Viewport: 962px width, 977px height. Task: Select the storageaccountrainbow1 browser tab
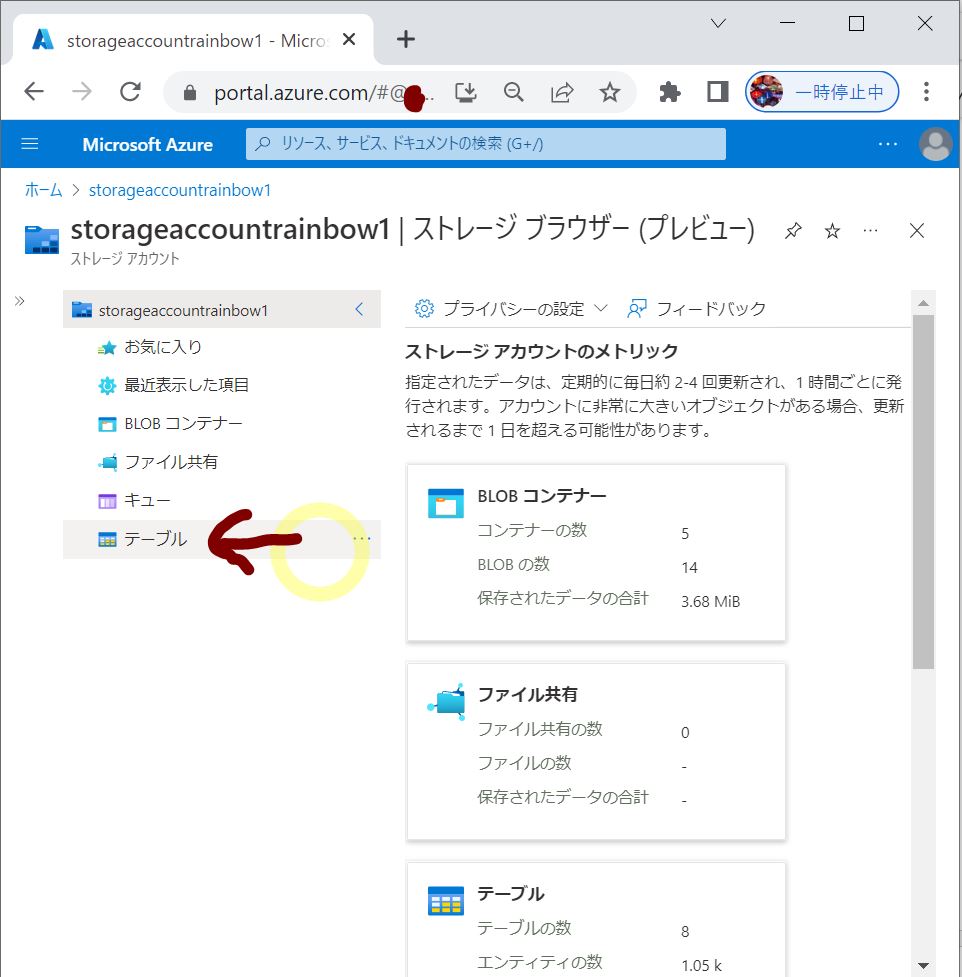[x=193, y=40]
